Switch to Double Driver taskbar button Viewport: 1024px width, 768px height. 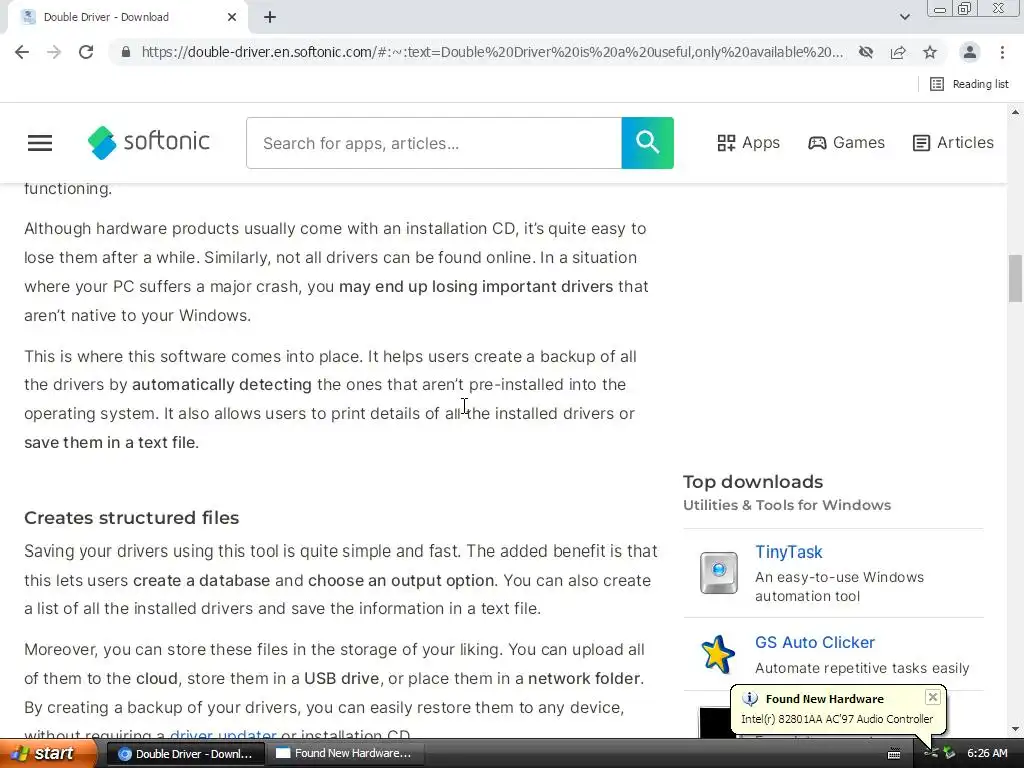185,754
